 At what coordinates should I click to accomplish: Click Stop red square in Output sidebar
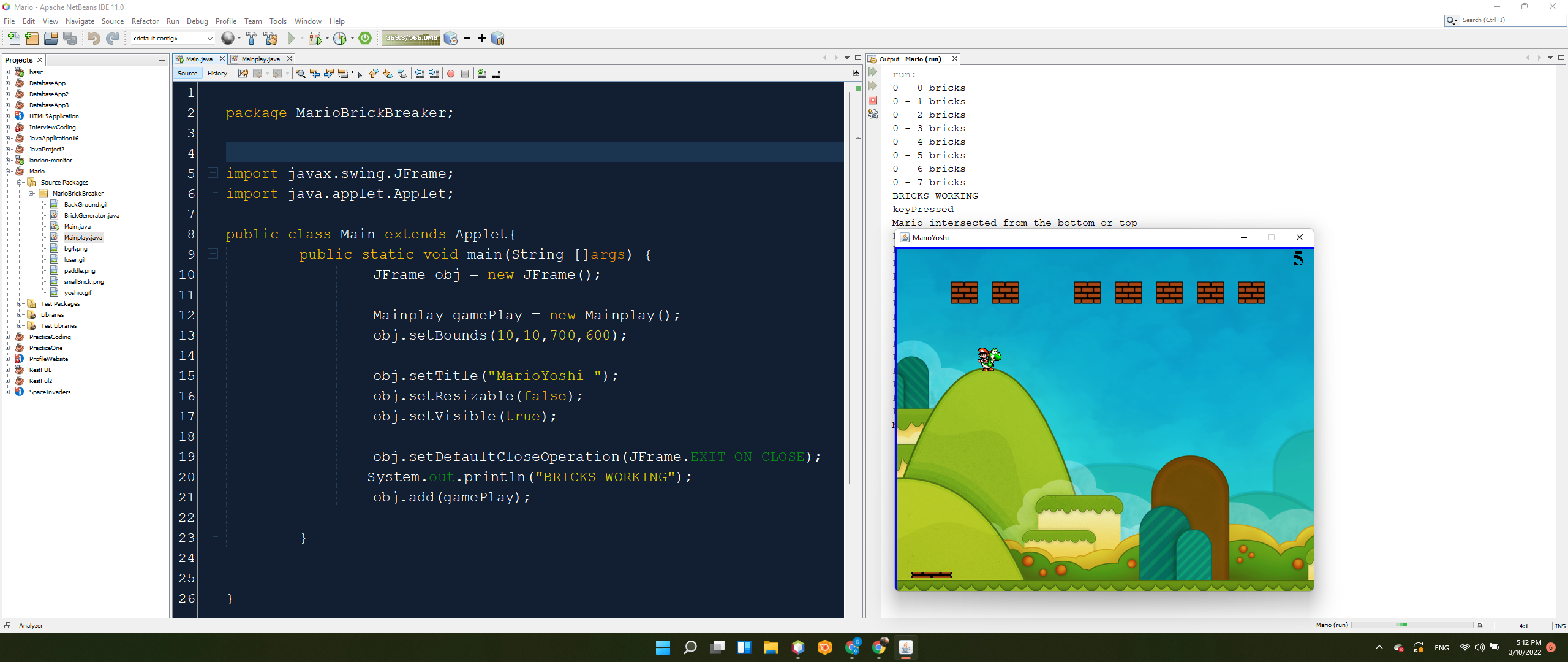coord(873,100)
